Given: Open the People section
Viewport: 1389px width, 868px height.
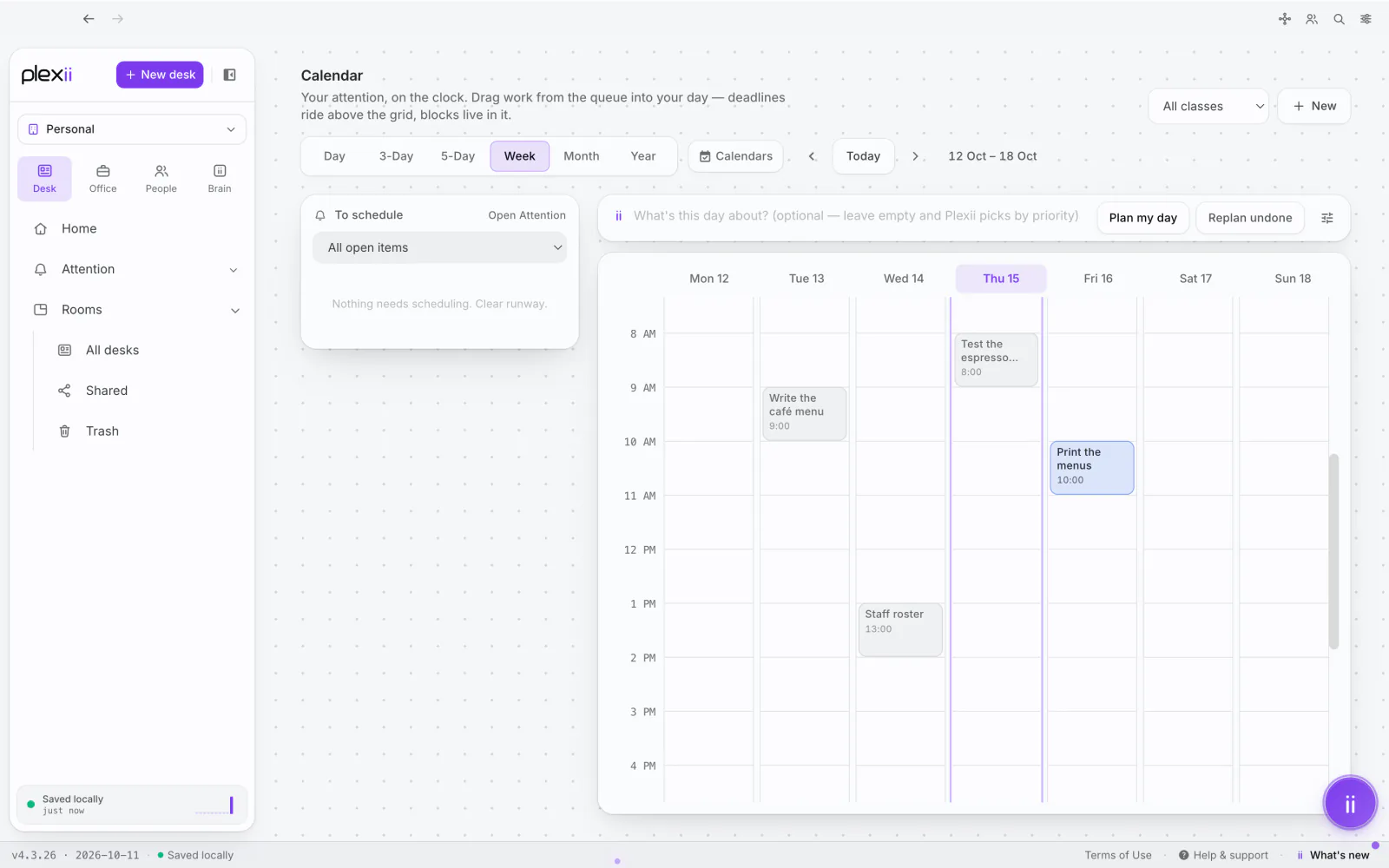Looking at the screenshot, I should click(161, 179).
